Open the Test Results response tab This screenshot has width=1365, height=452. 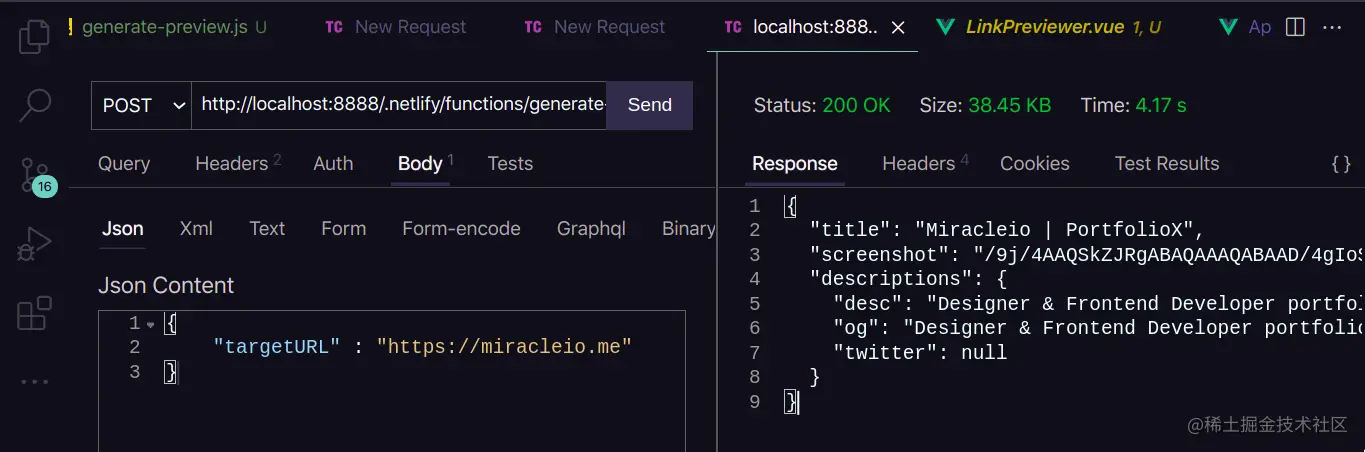coord(1166,164)
